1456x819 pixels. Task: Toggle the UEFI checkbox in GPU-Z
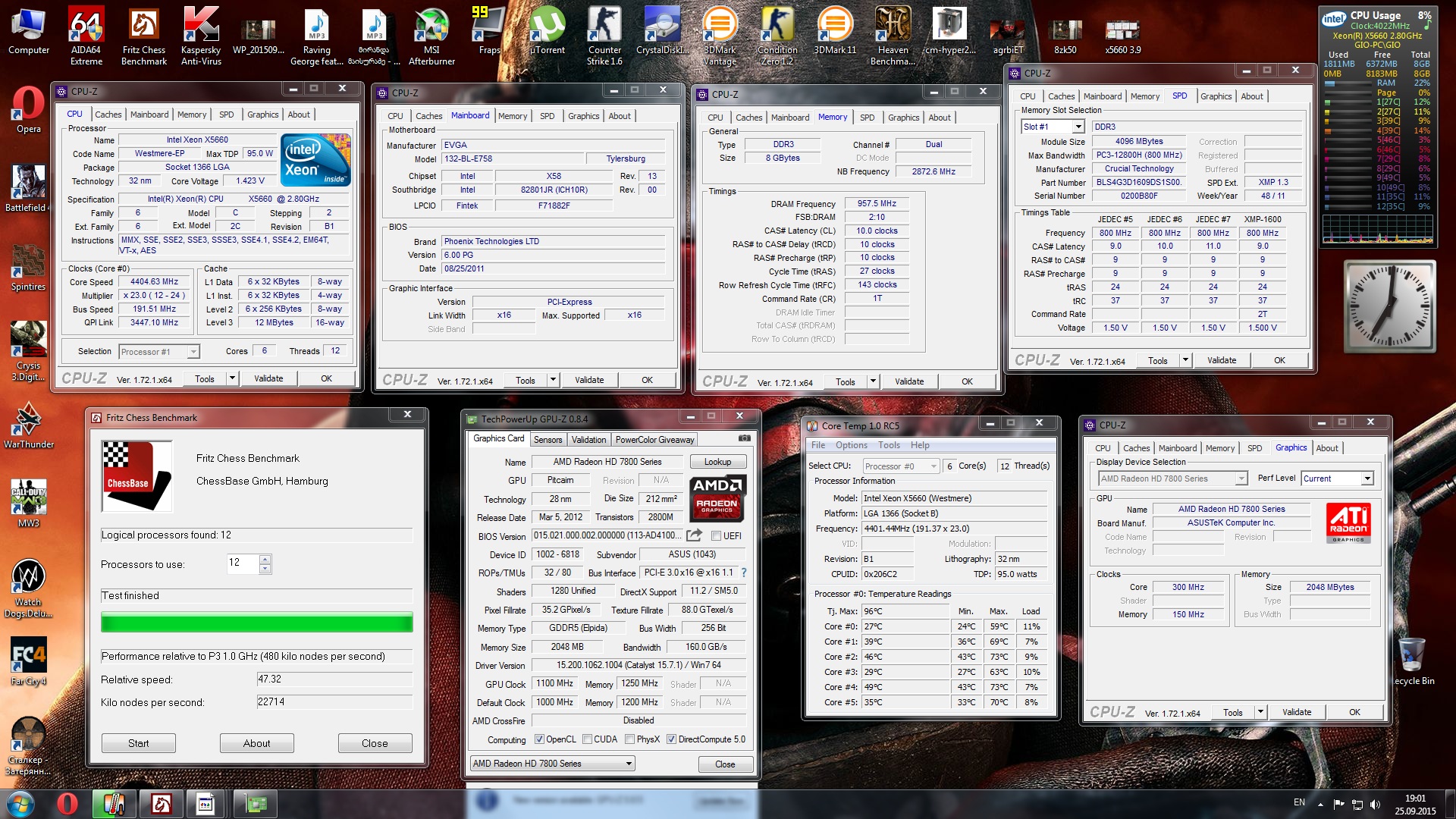point(716,536)
